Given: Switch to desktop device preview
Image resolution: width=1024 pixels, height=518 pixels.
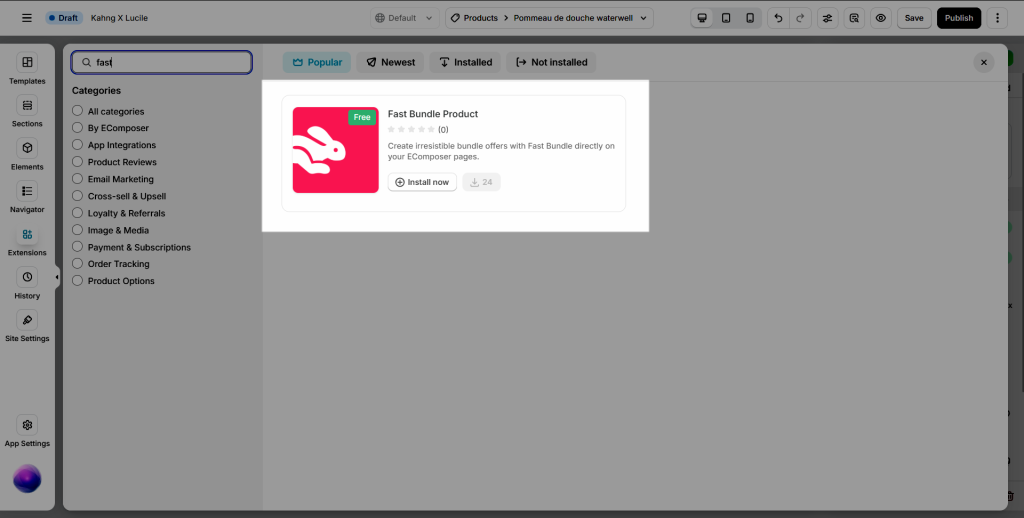Looking at the screenshot, I should pyautogui.click(x=702, y=18).
